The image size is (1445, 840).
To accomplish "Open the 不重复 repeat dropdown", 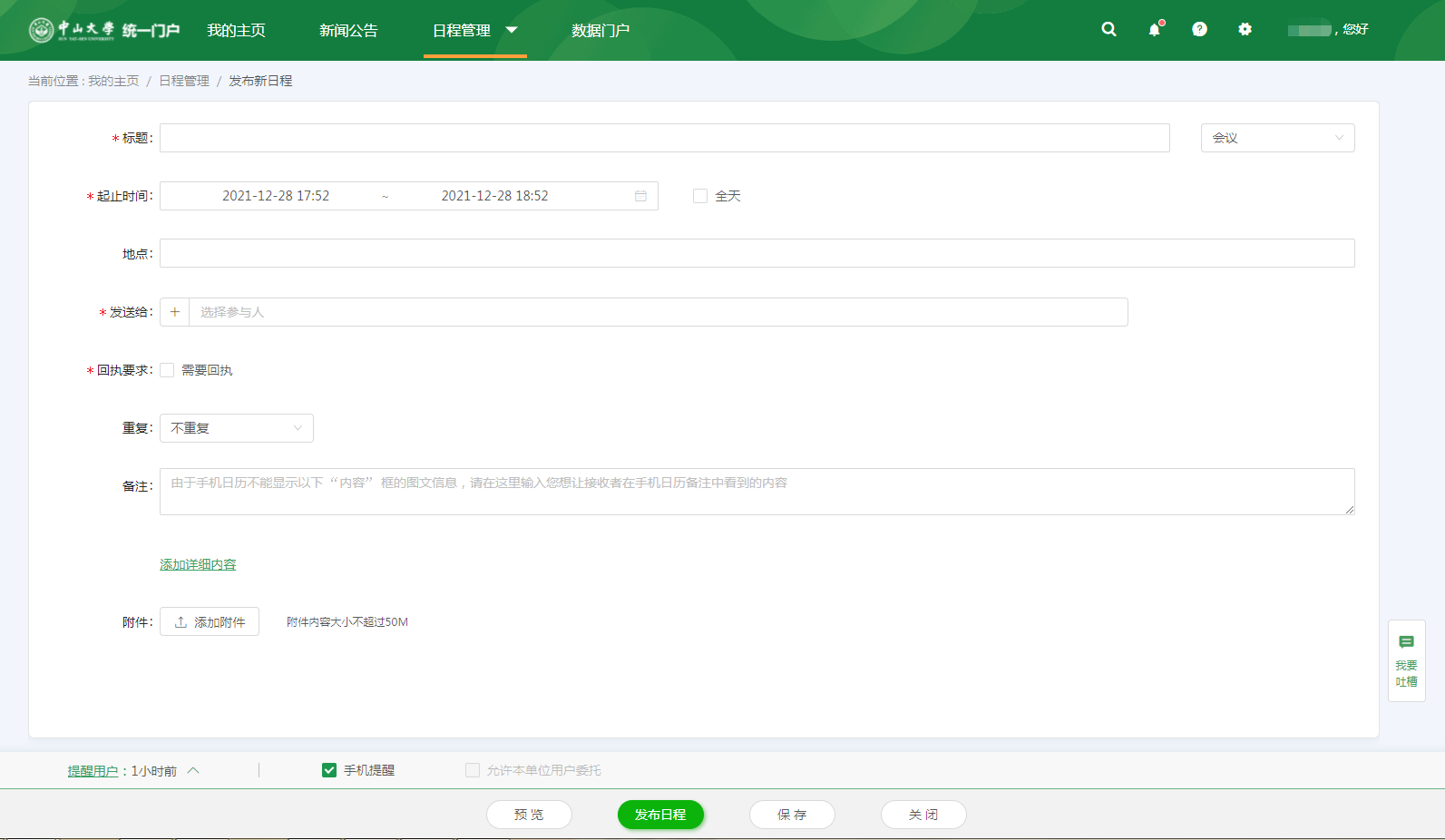I will click(237, 428).
